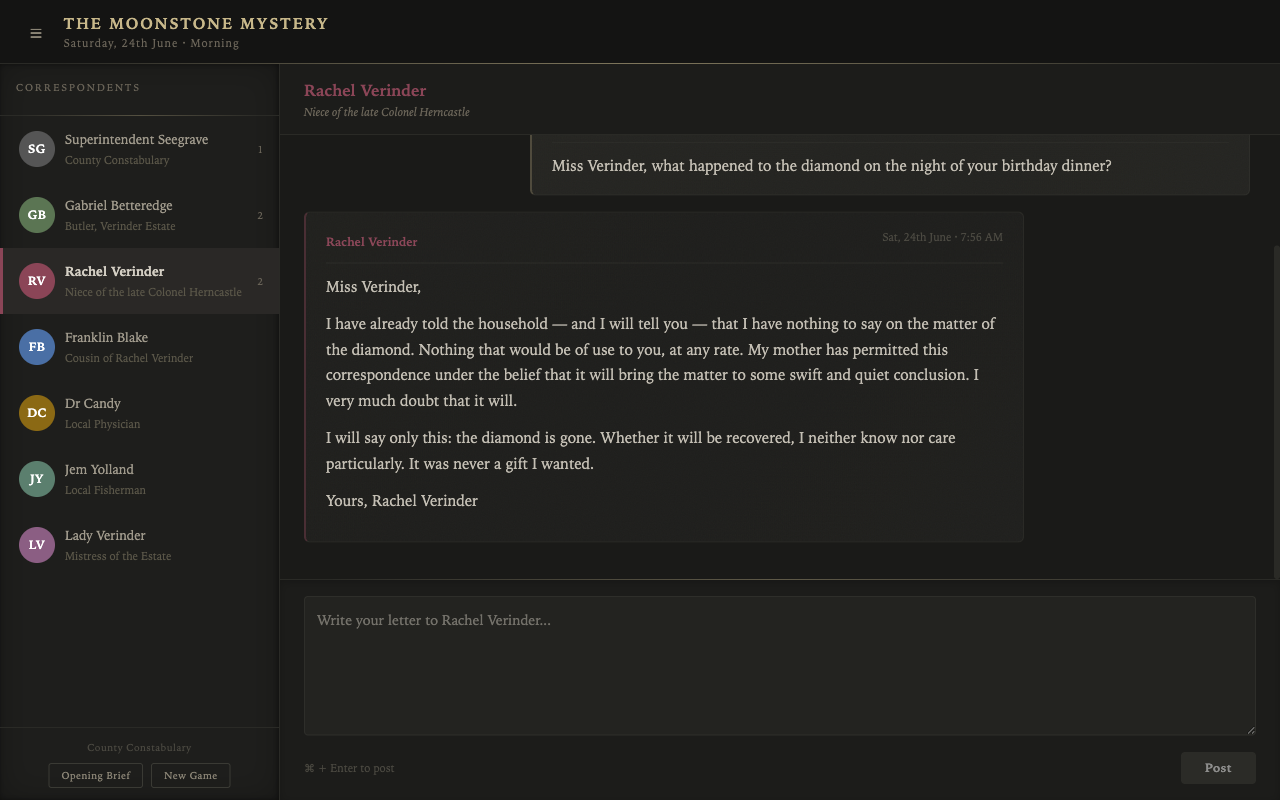This screenshot has height=800, width=1280.
Task: Click the resize handle of the letter box
Action: tap(1250, 730)
